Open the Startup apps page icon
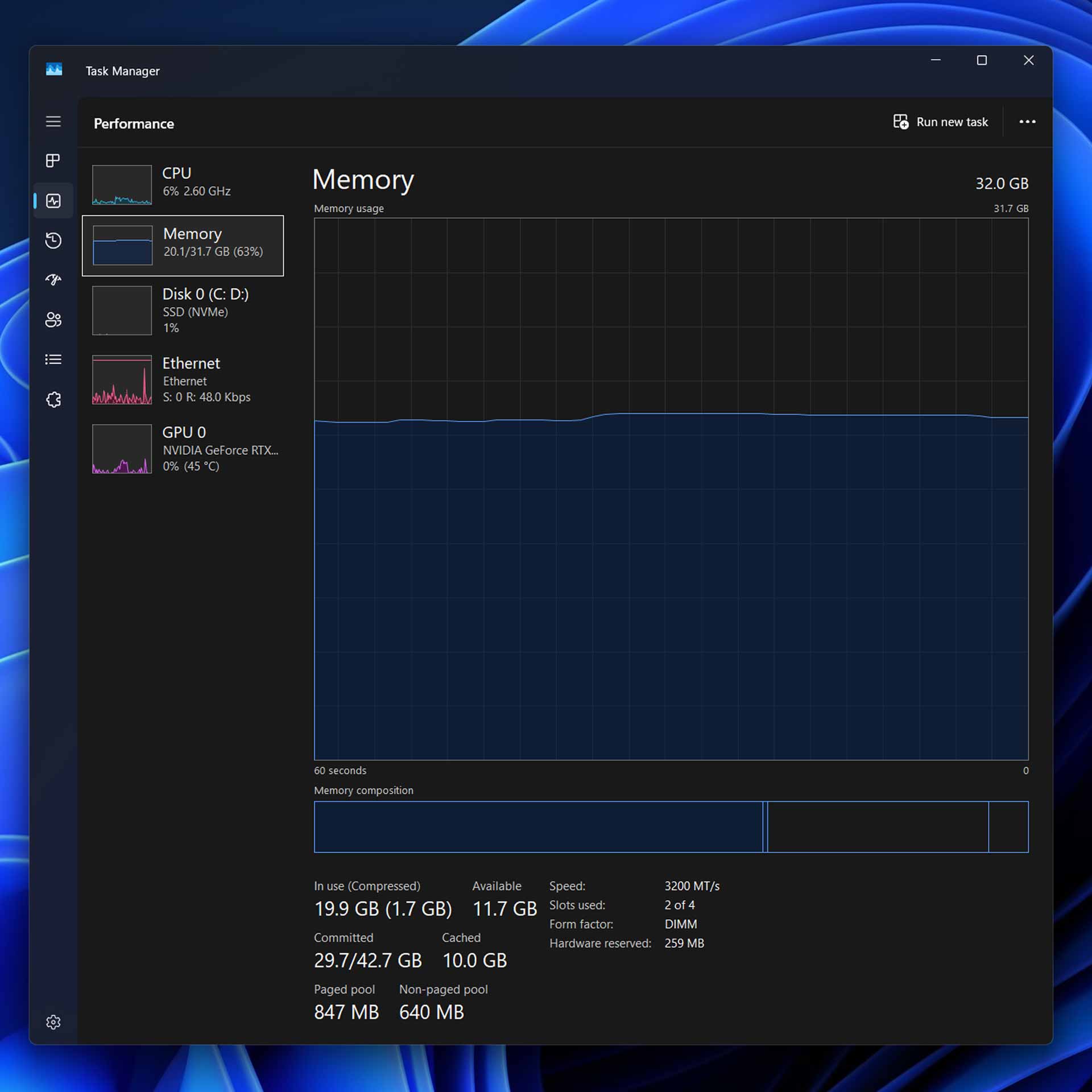The width and height of the screenshot is (1092, 1092). [53, 280]
